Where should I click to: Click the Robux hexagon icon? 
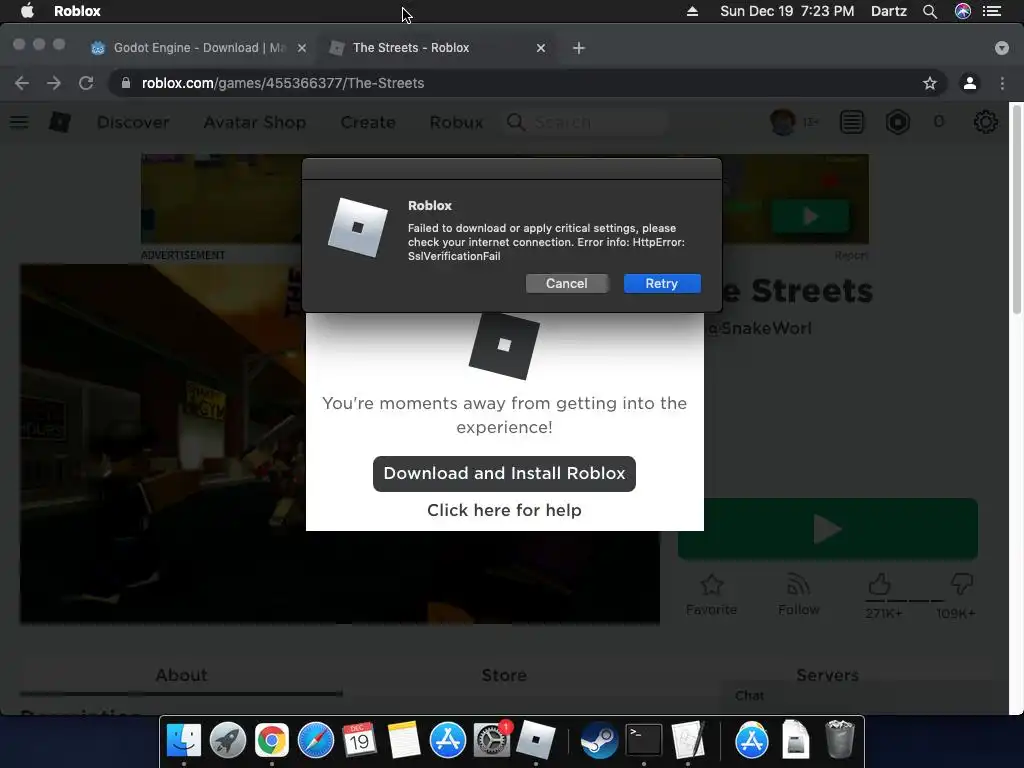coord(897,122)
